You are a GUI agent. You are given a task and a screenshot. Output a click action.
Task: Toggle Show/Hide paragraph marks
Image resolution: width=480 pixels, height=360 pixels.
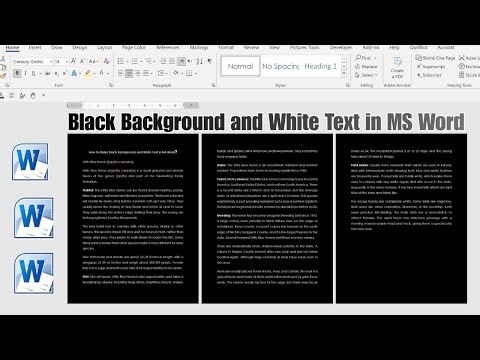209,61
